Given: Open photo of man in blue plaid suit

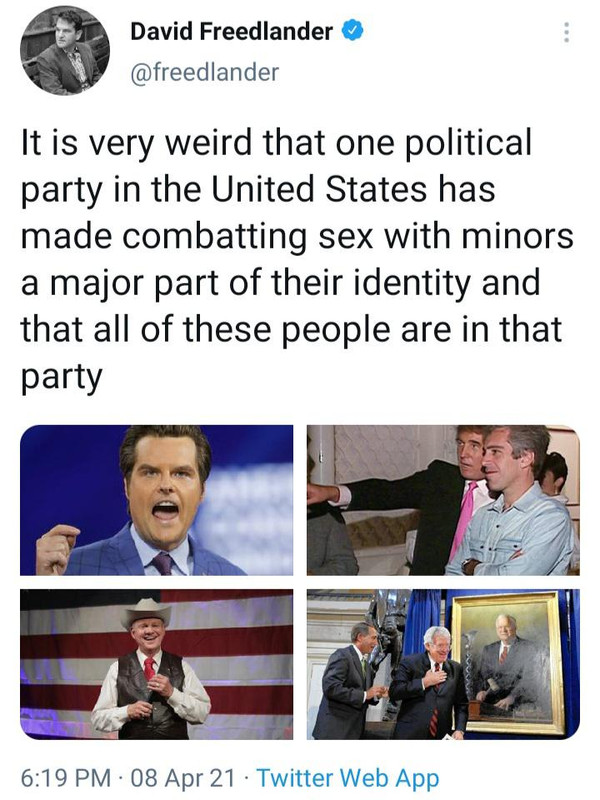Looking at the screenshot, I should 157,500.
